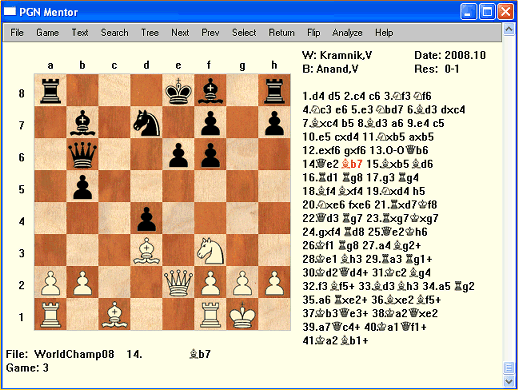Open the Analyze menu
The image size is (518, 390).
click(347, 33)
